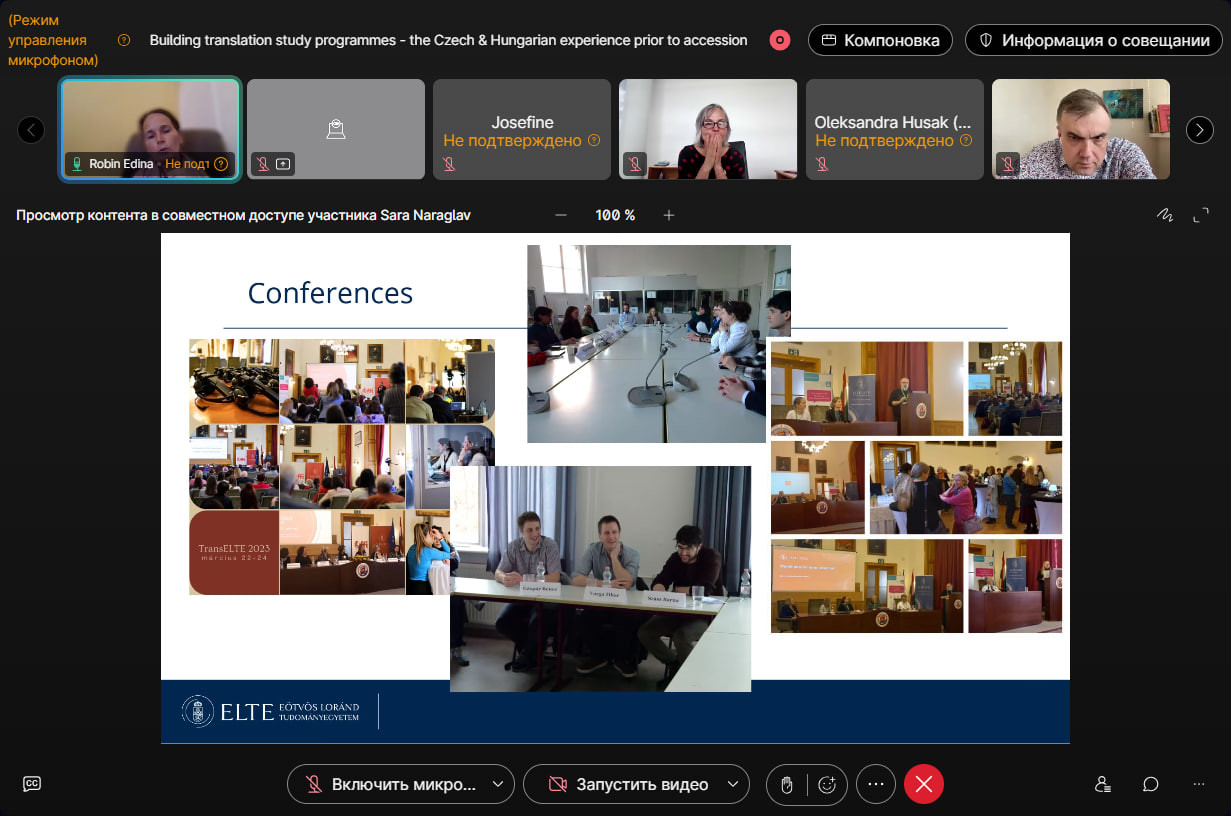Click help icon beside Режим управления микрофоном
The image size is (1231, 816).
coord(124,40)
